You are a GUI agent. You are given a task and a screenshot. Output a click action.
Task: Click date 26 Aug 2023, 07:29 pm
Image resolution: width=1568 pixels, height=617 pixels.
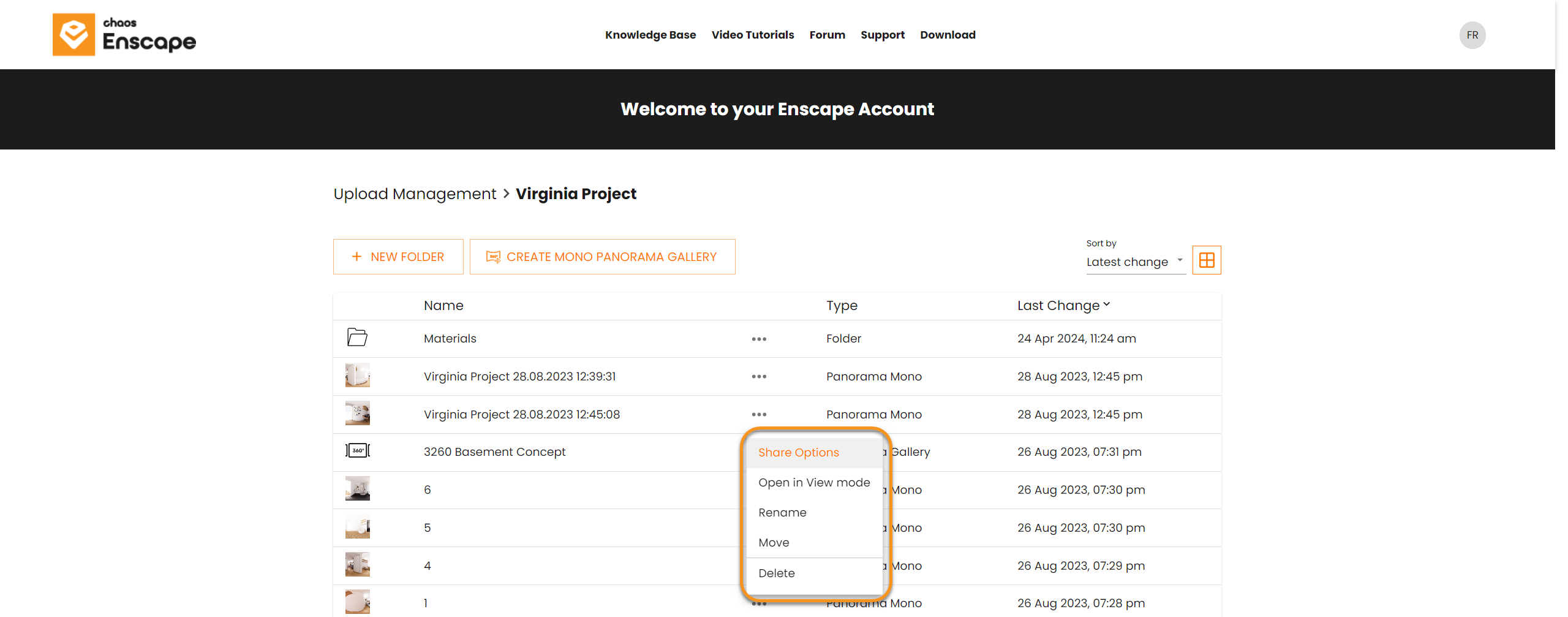(1081, 566)
